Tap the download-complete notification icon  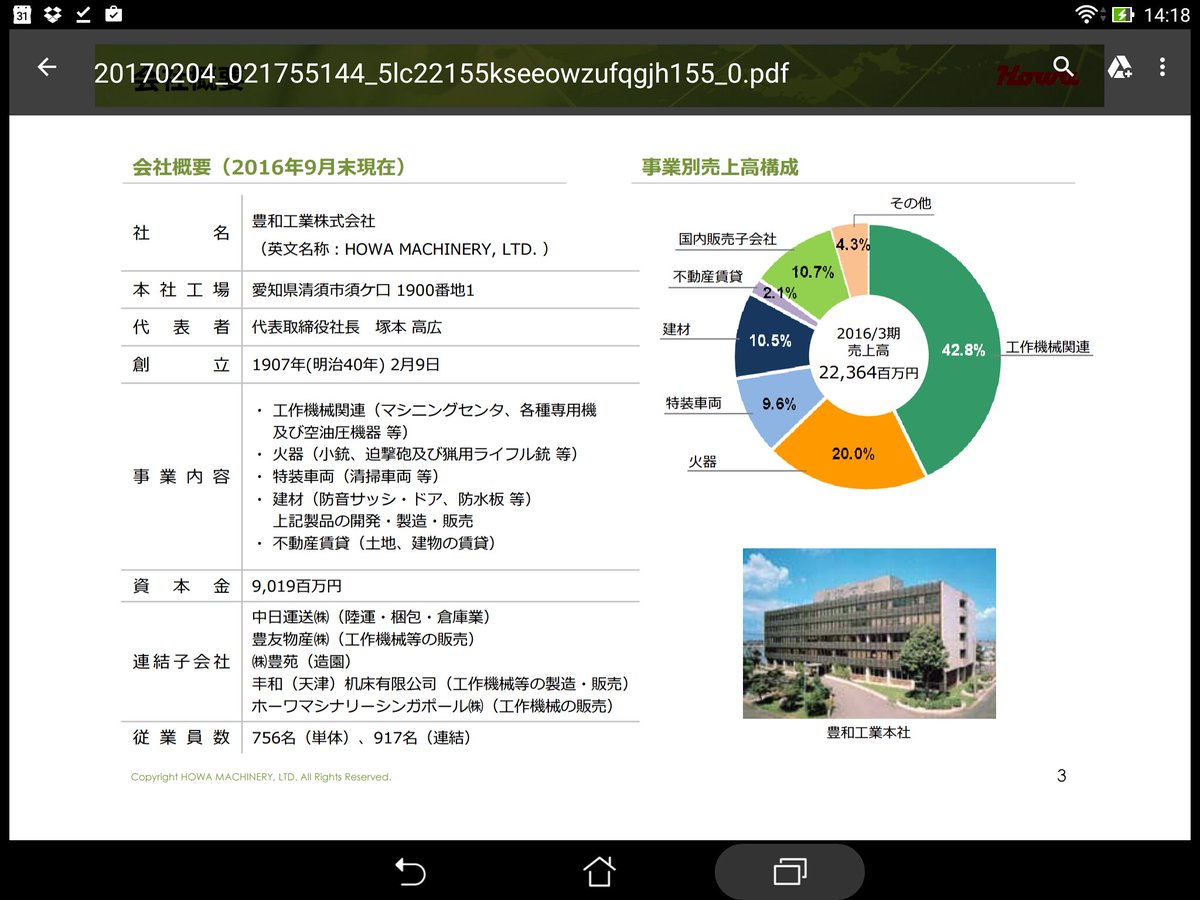pos(83,14)
